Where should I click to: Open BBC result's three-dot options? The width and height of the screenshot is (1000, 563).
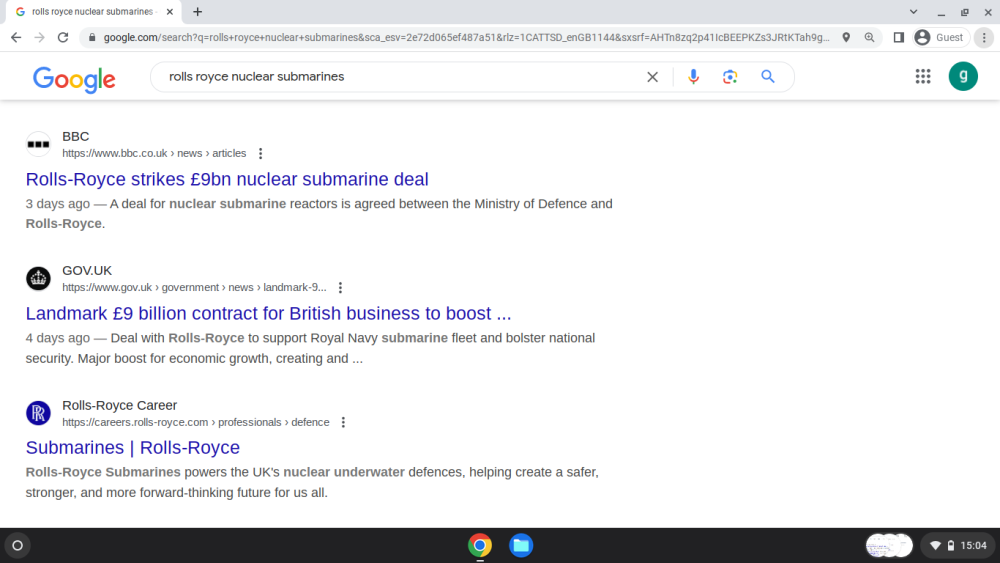click(260, 154)
